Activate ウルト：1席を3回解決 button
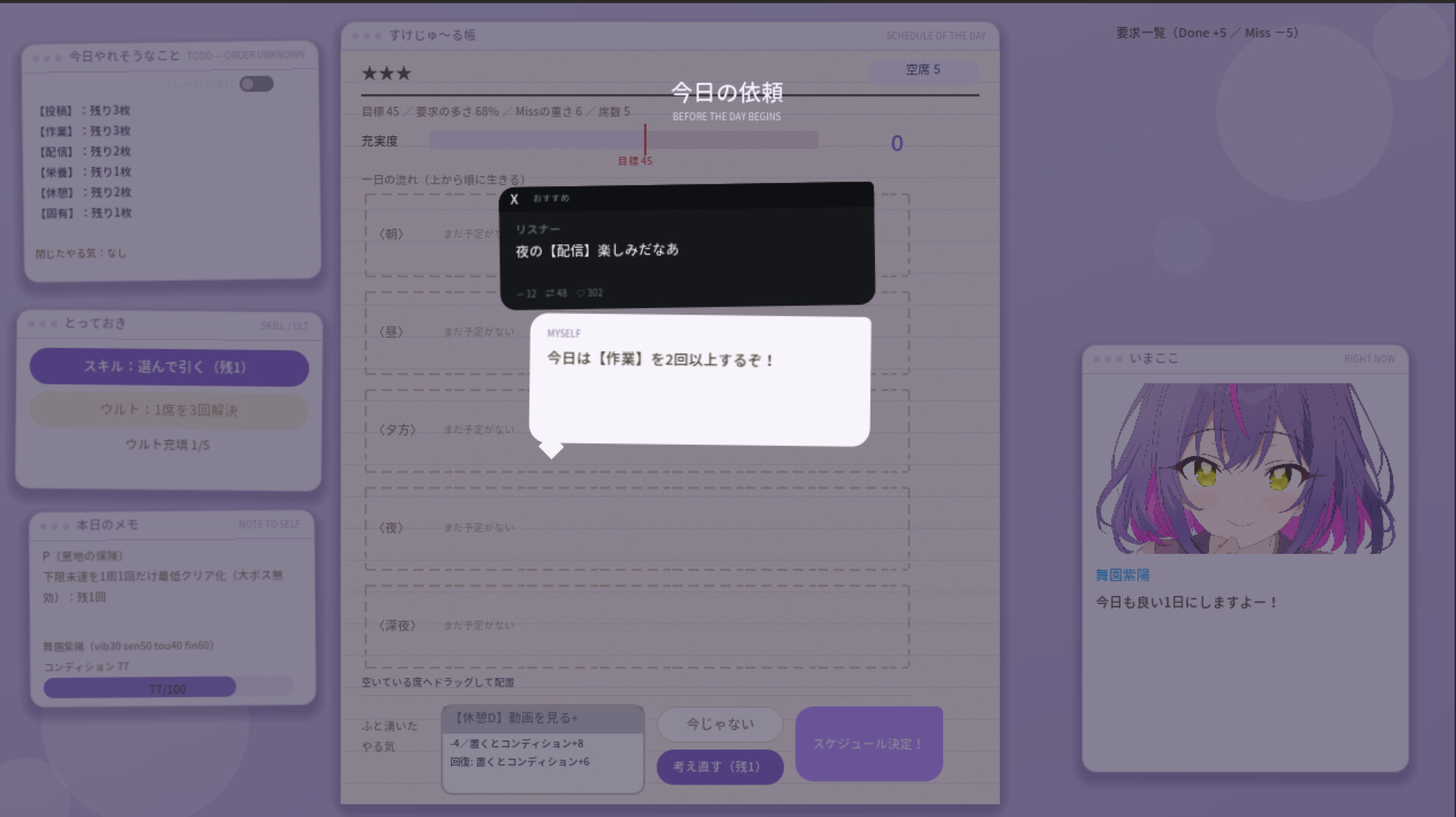Image resolution: width=1456 pixels, height=817 pixels. point(169,410)
